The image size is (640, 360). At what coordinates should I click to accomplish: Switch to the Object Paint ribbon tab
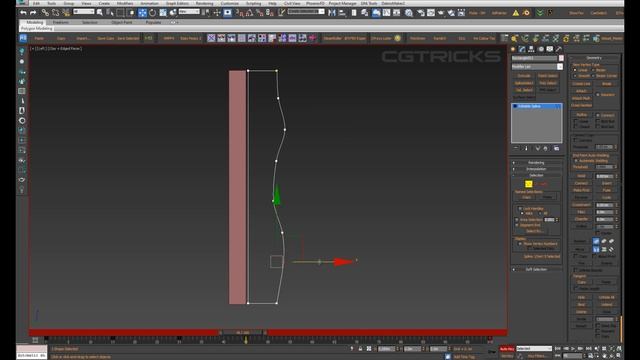coord(122,22)
